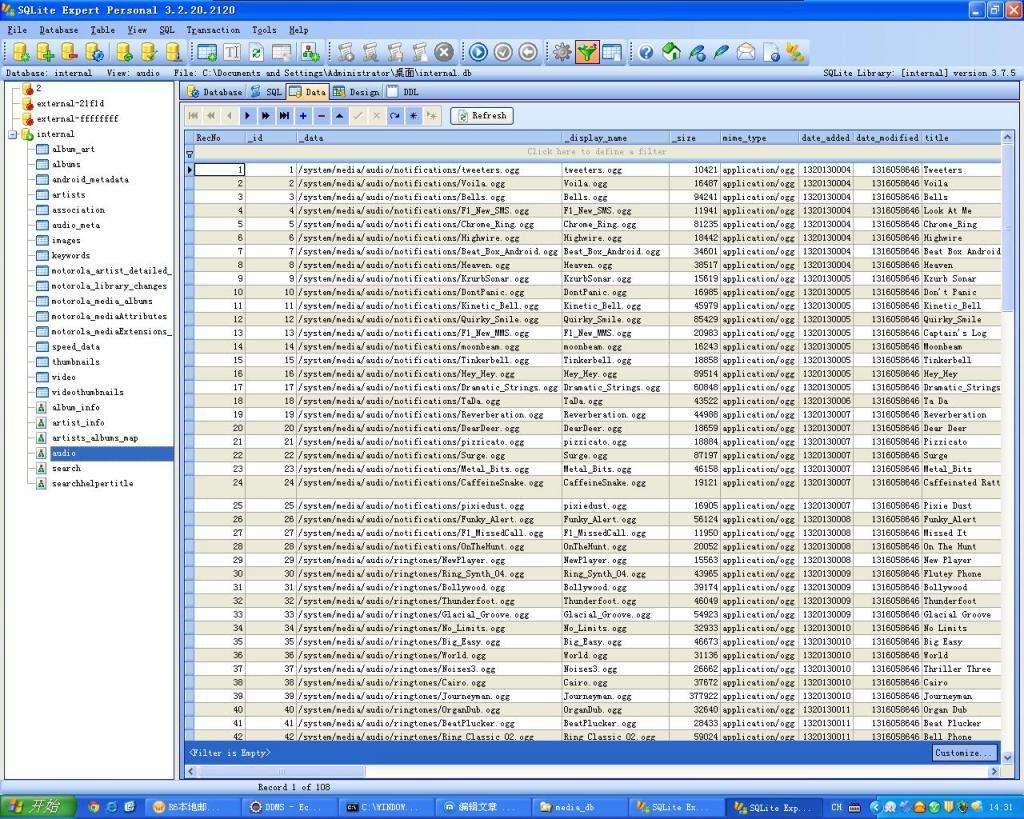Jump to the last record in navigator

coord(285,116)
